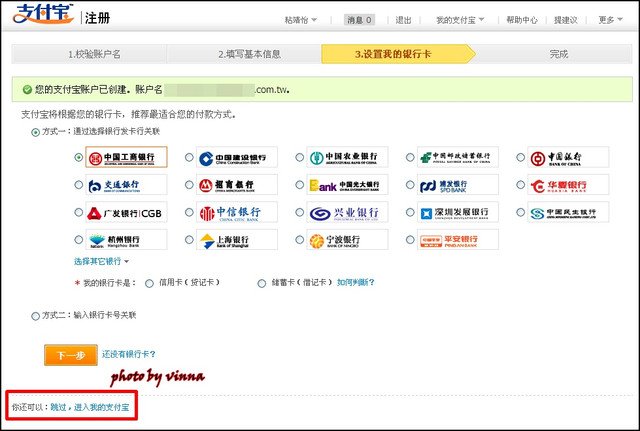Image resolution: width=640 pixels, height=431 pixels.
Task: Choose the 招商银行 bank logo
Action: point(237,185)
